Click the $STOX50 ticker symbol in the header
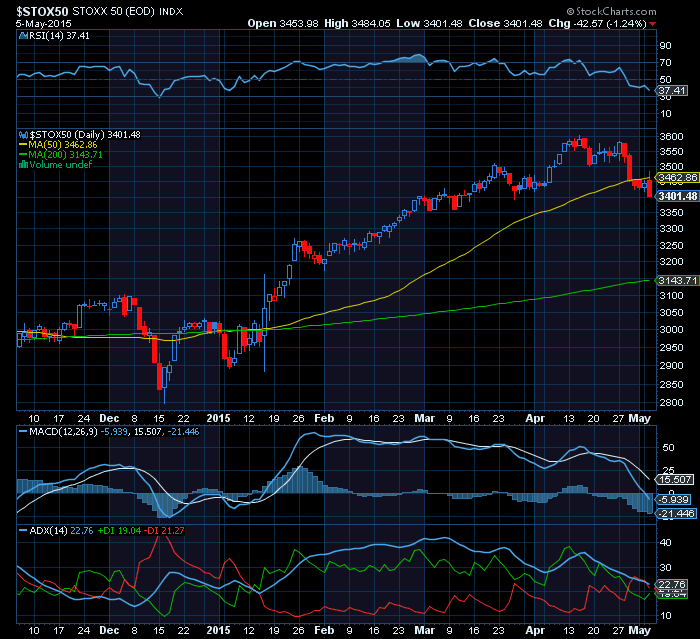700x639 pixels. 42,11
